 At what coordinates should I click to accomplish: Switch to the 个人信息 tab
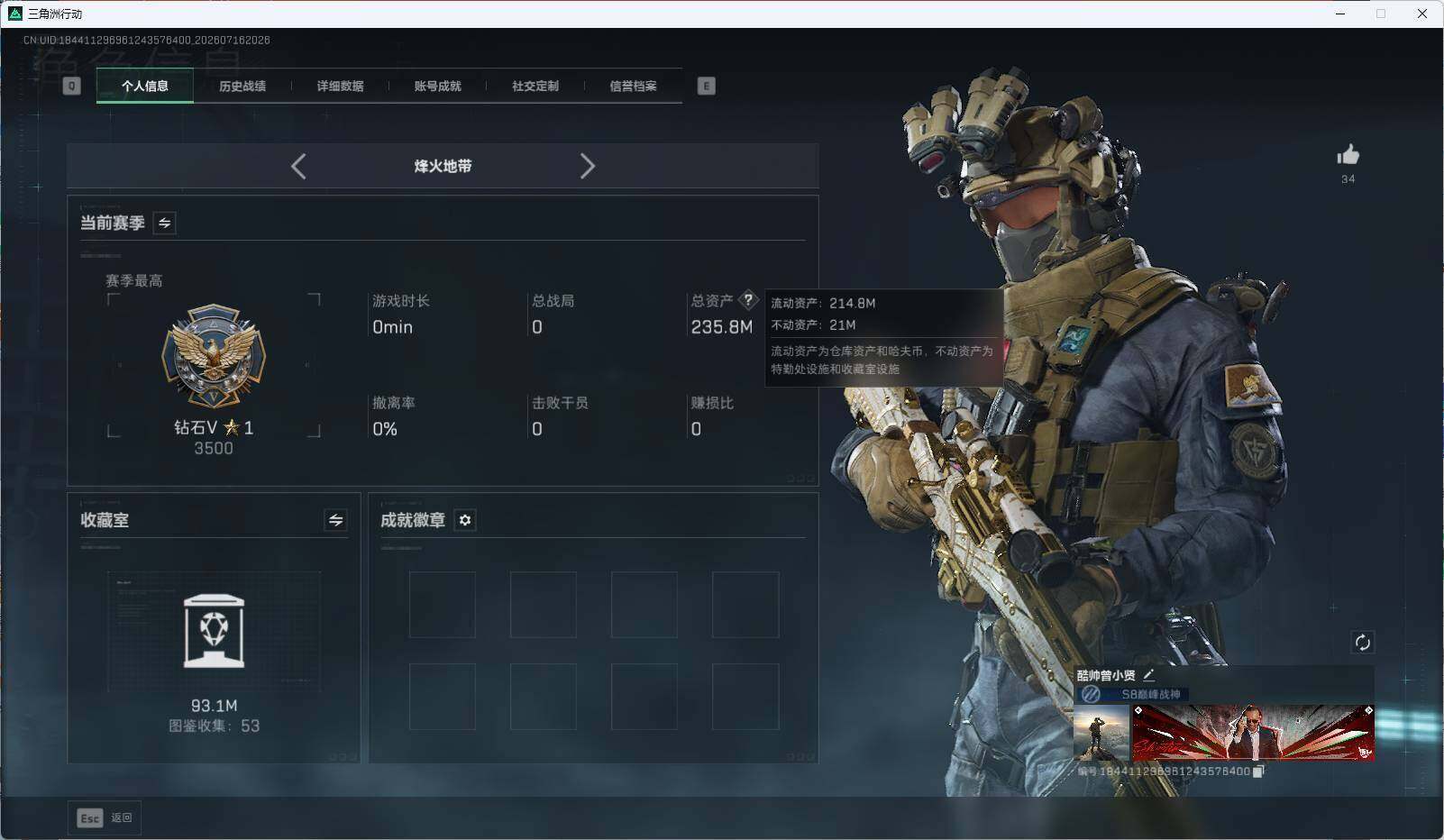point(145,86)
